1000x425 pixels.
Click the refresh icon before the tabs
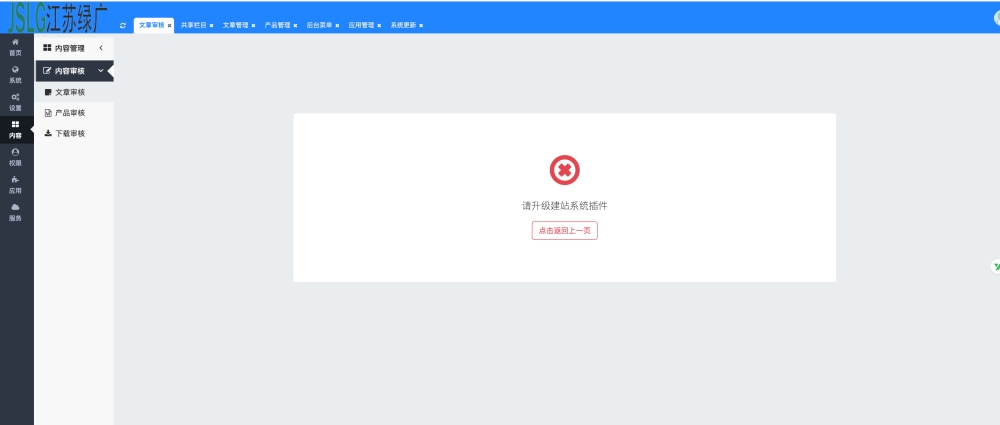click(123, 26)
